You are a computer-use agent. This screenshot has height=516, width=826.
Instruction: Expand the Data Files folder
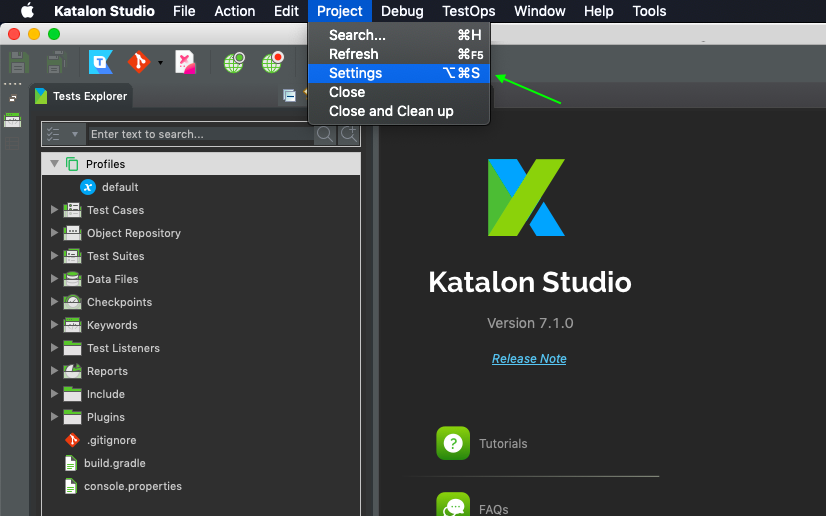pyautogui.click(x=54, y=279)
